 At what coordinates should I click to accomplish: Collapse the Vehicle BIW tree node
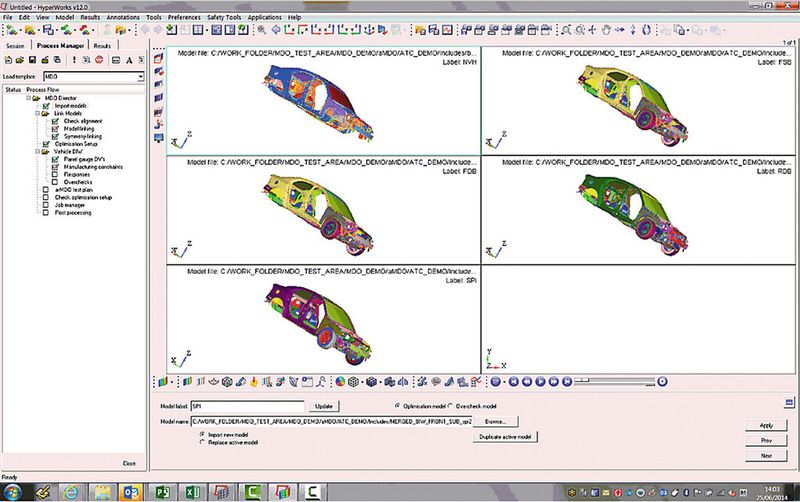tap(38, 152)
